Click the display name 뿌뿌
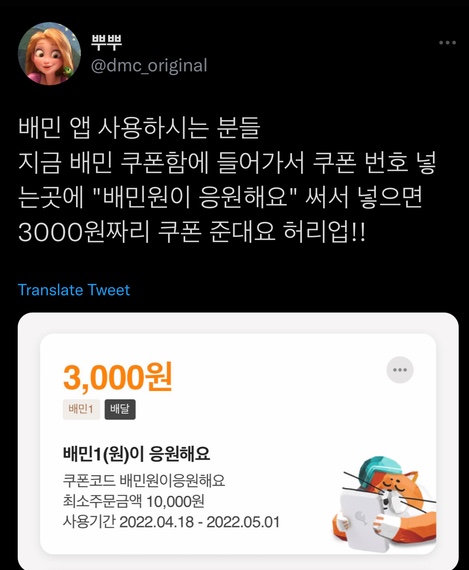The width and height of the screenshot is (469, 570). [106, 43]
